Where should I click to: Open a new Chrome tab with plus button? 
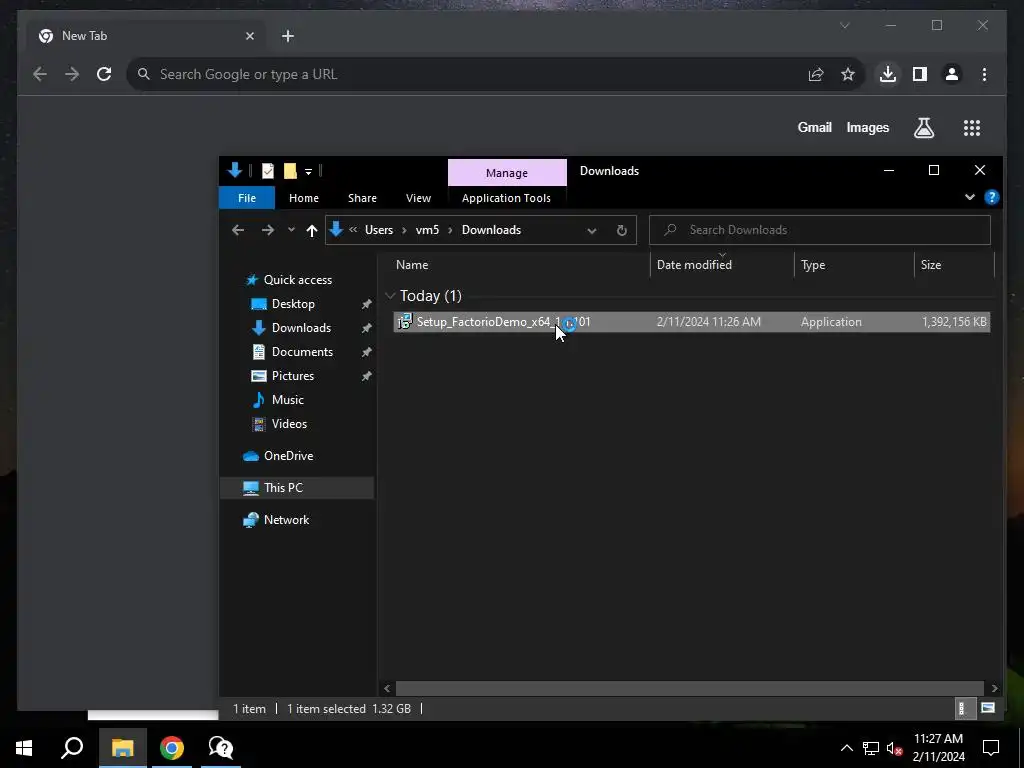click(x=287, y=36)
